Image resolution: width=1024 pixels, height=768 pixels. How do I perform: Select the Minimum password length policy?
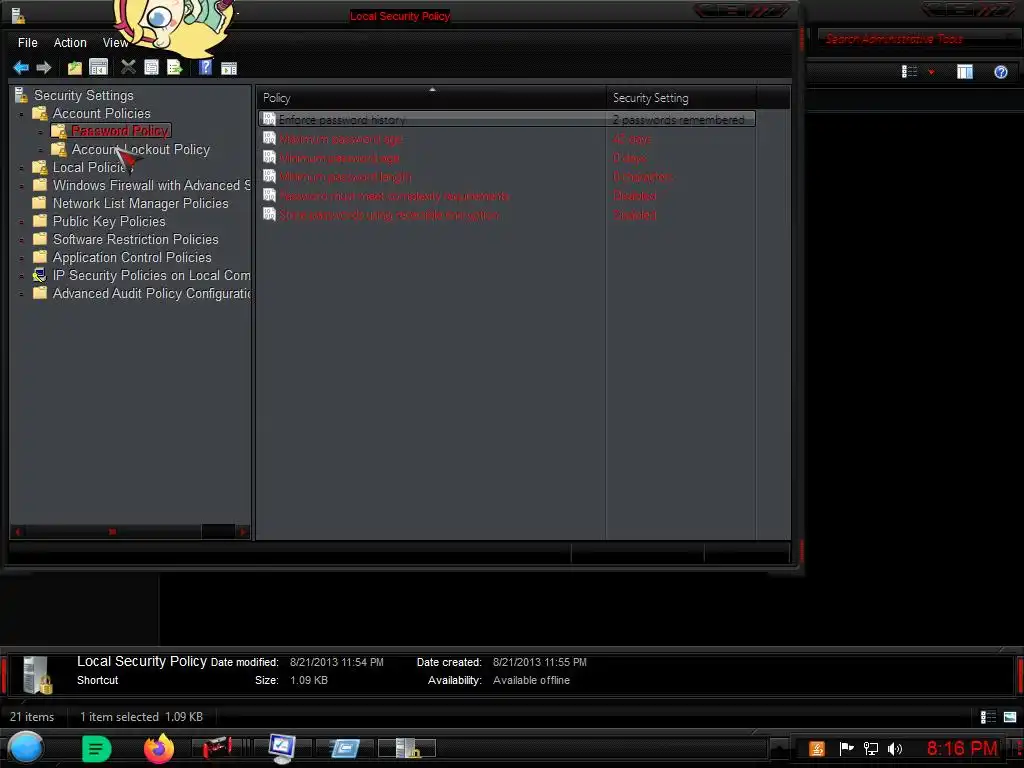coord(345,176)
